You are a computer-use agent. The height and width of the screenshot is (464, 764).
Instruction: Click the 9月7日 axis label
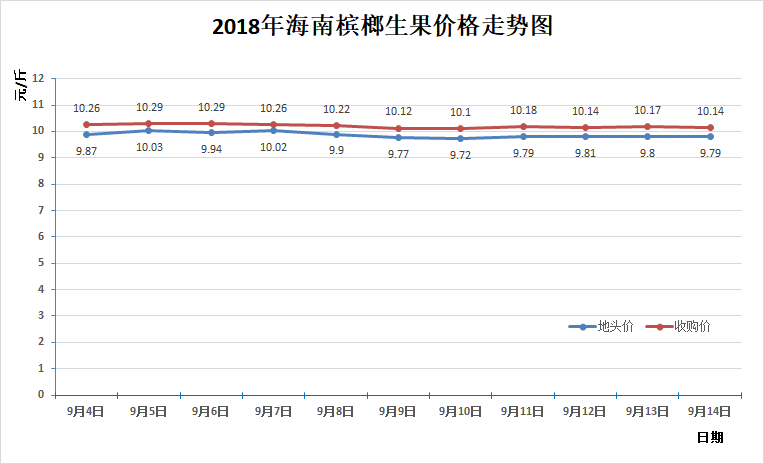[x=273, y=411]
